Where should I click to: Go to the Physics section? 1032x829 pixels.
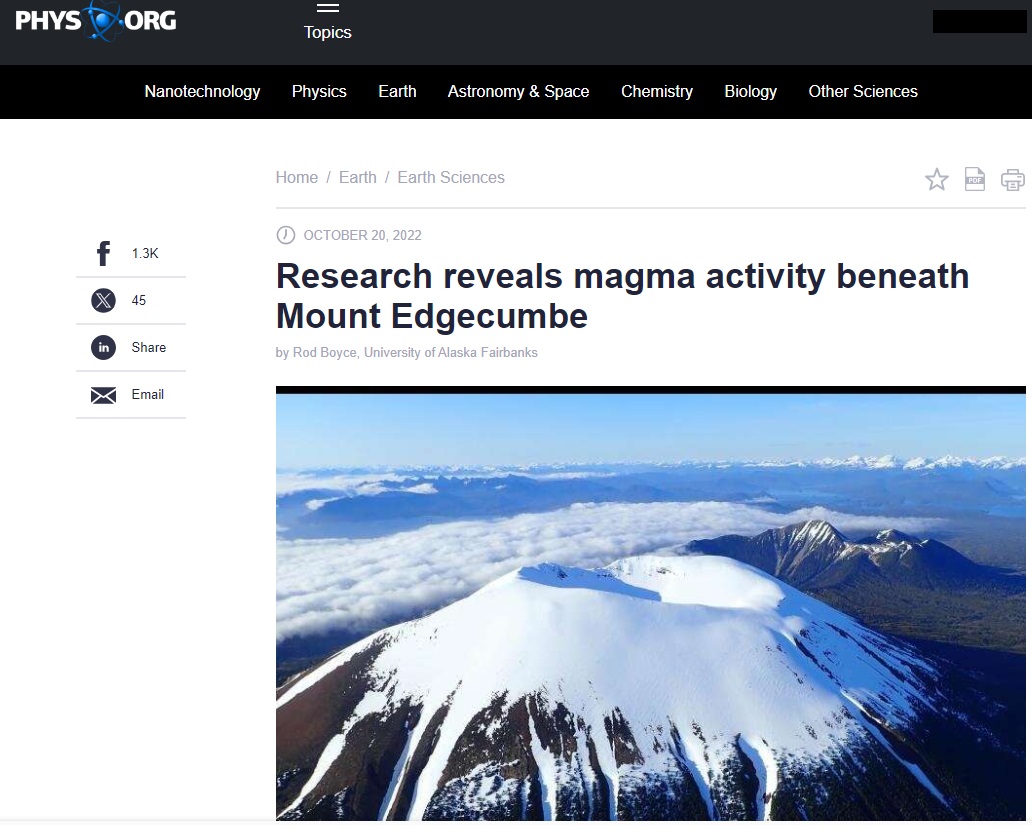(319, 91)
